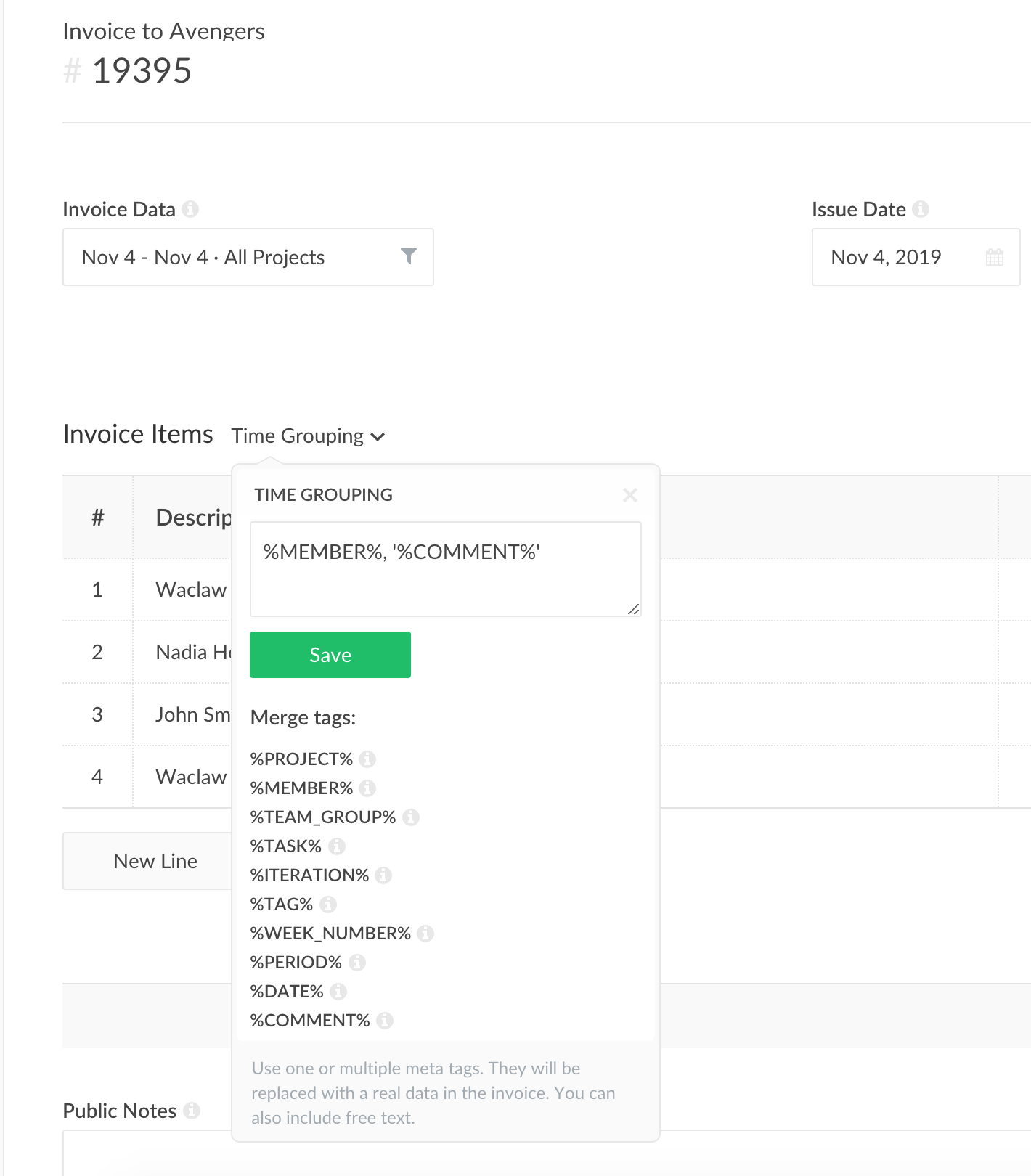Screen dimensions: 1031x1176
Task: Click the info icon next to %TAG%
Action: [328, 905]
